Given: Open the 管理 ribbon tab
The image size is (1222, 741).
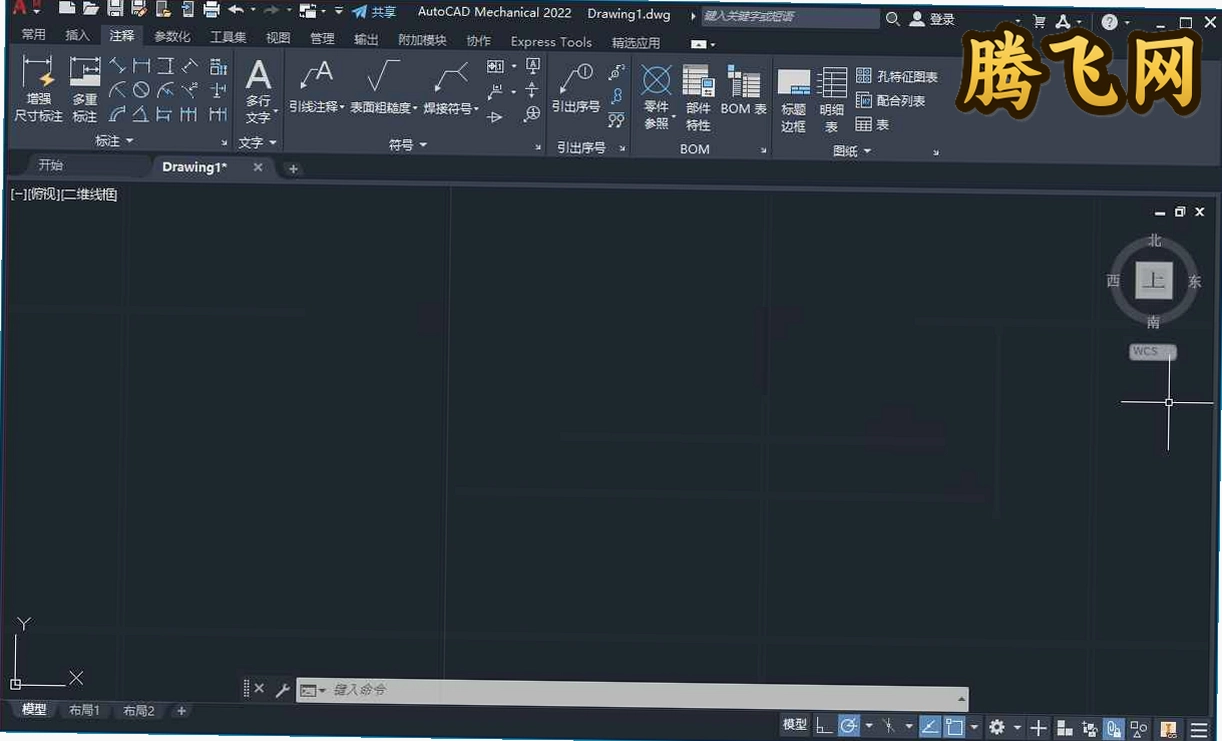Looking at the screenshot, I should click(322, 38).
